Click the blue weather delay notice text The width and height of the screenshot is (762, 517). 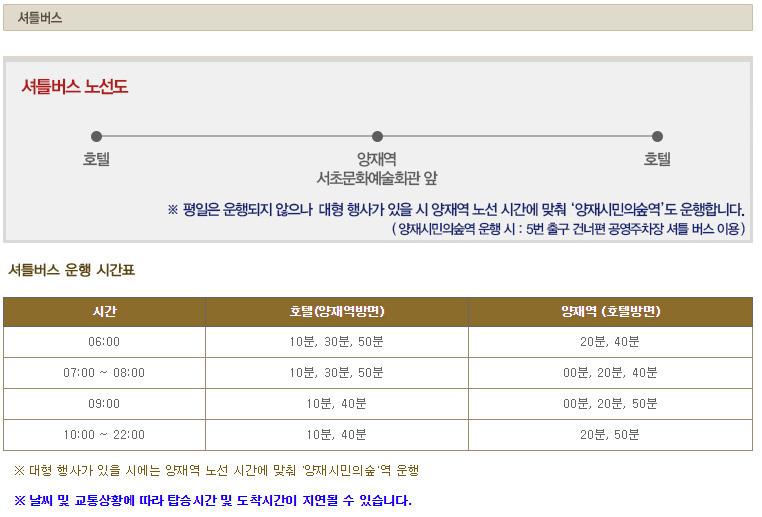212,500
